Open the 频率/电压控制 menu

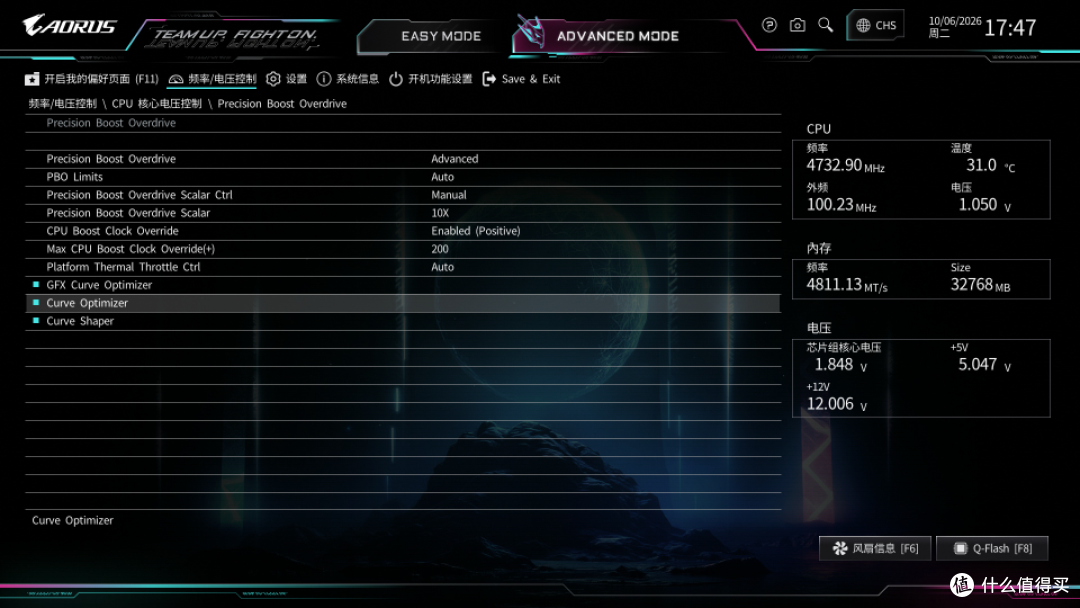[x=212, y=79]
